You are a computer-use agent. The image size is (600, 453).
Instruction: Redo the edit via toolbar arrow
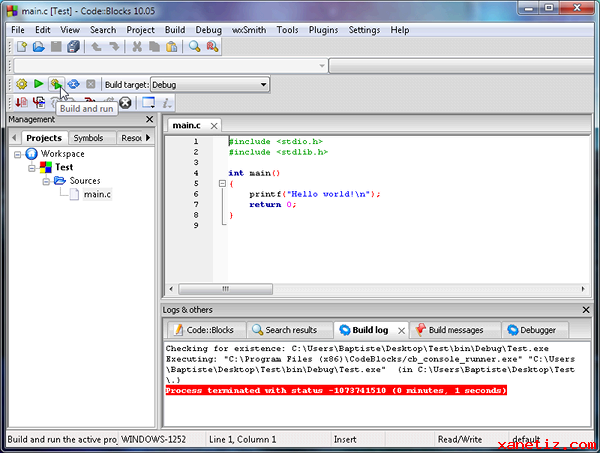point(114,47)
